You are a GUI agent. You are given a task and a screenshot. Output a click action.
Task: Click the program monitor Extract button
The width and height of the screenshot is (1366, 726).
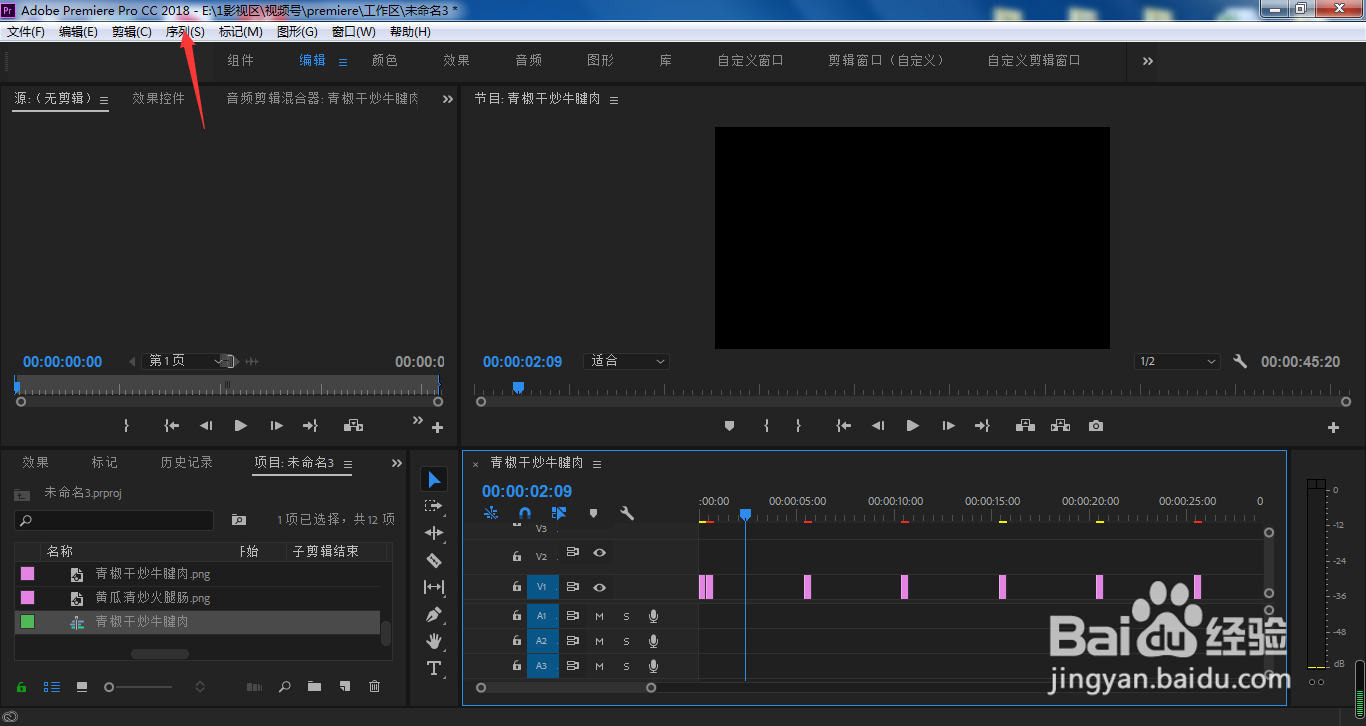(x=1060, y=426)
